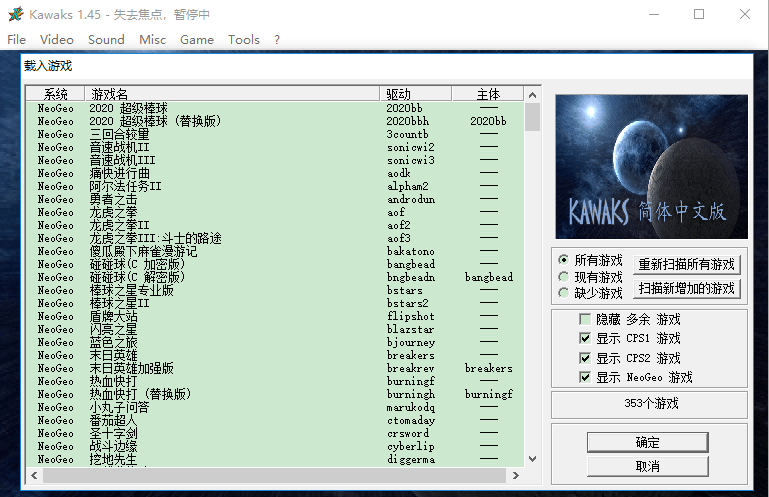This screenshot has width=769, height=497.
Task: Click the Kawaks app icon in title bar
Action: click(x=16, y=14)
